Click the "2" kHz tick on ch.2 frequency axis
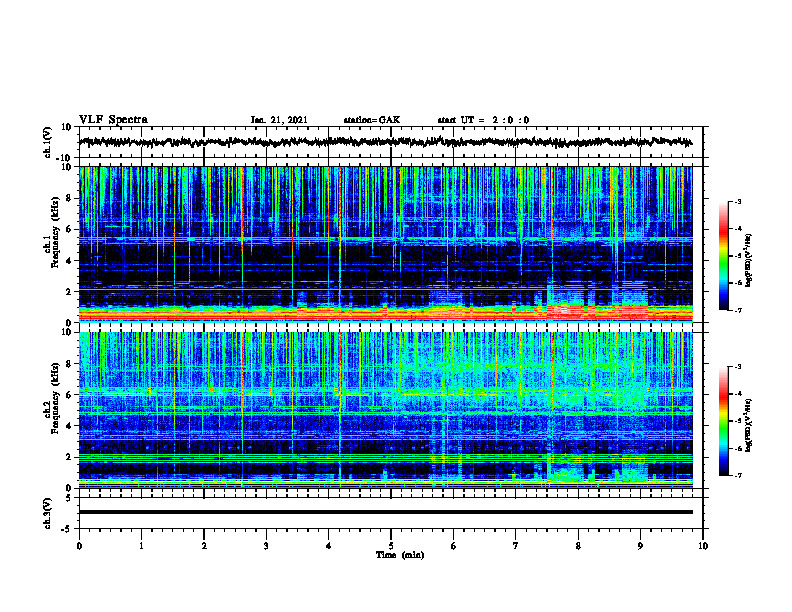The image size is (792, 612). pyautogui.click(x=70, y=457)
